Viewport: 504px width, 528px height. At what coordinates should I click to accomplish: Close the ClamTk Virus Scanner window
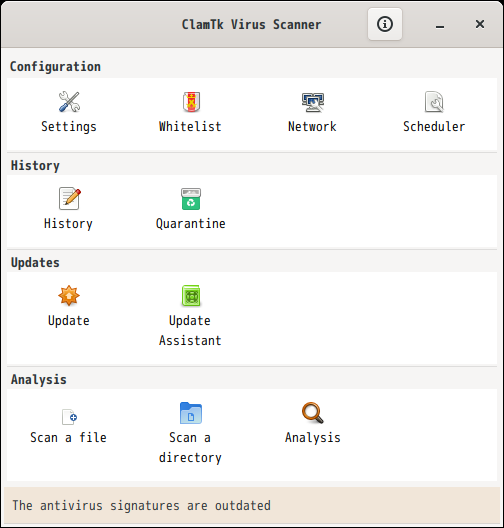480,24
